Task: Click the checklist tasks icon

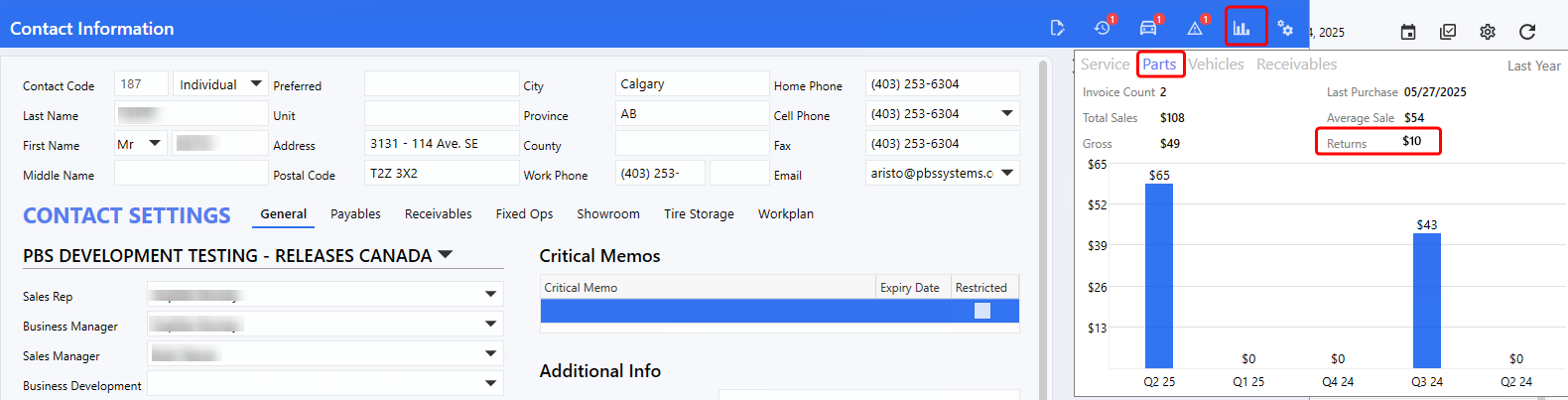Action: click(x=1448, y=32)
